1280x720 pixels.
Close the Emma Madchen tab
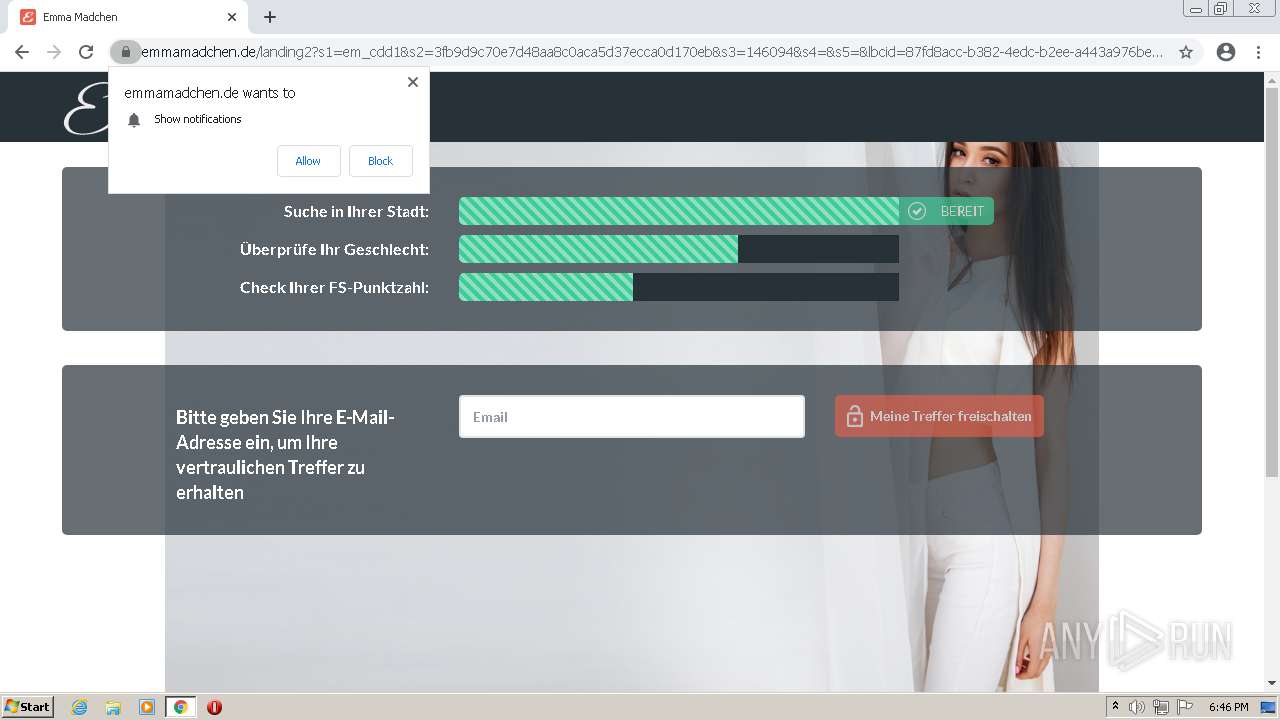232,17
